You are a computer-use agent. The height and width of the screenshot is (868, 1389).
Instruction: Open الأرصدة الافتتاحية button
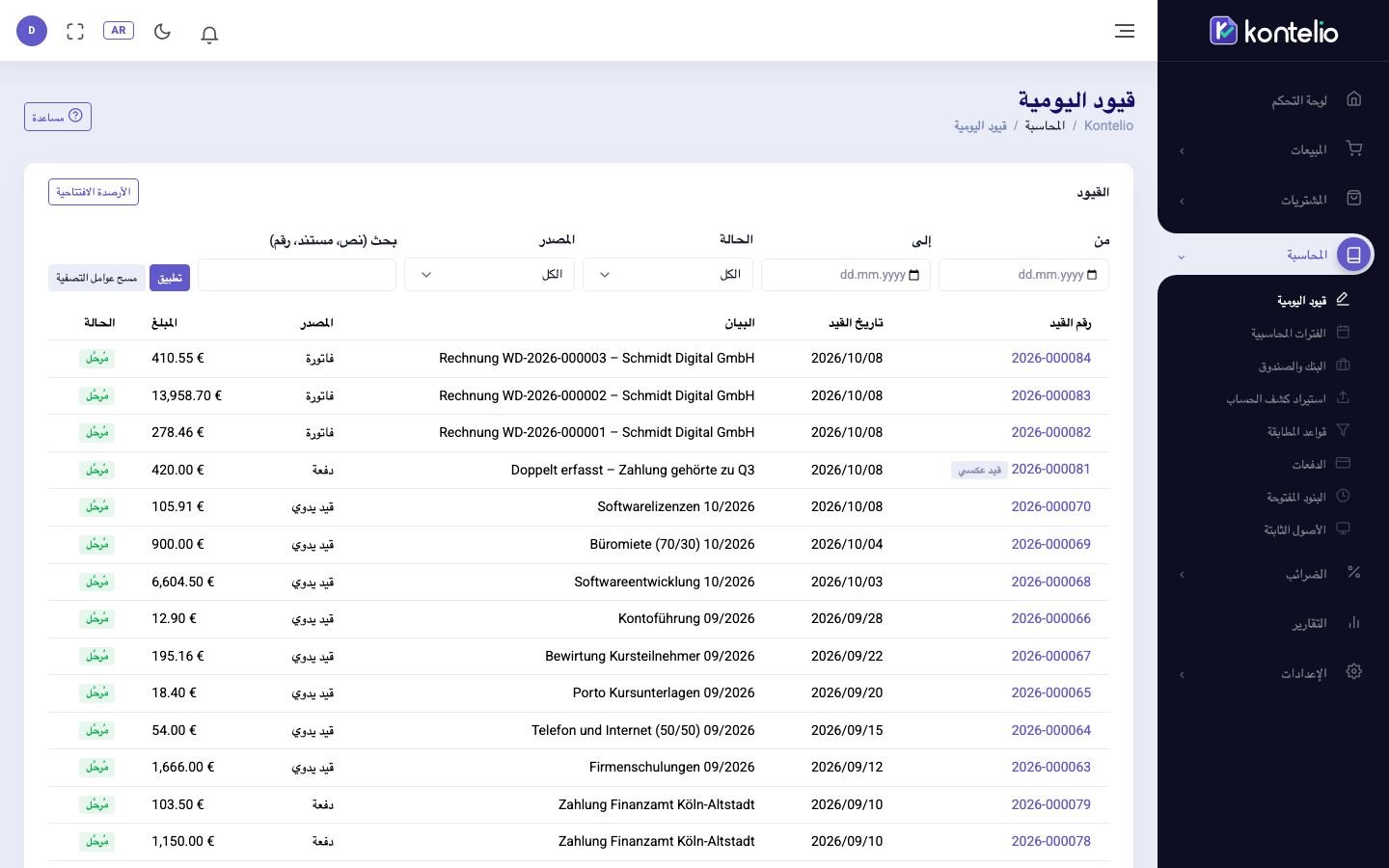(94, 192)
